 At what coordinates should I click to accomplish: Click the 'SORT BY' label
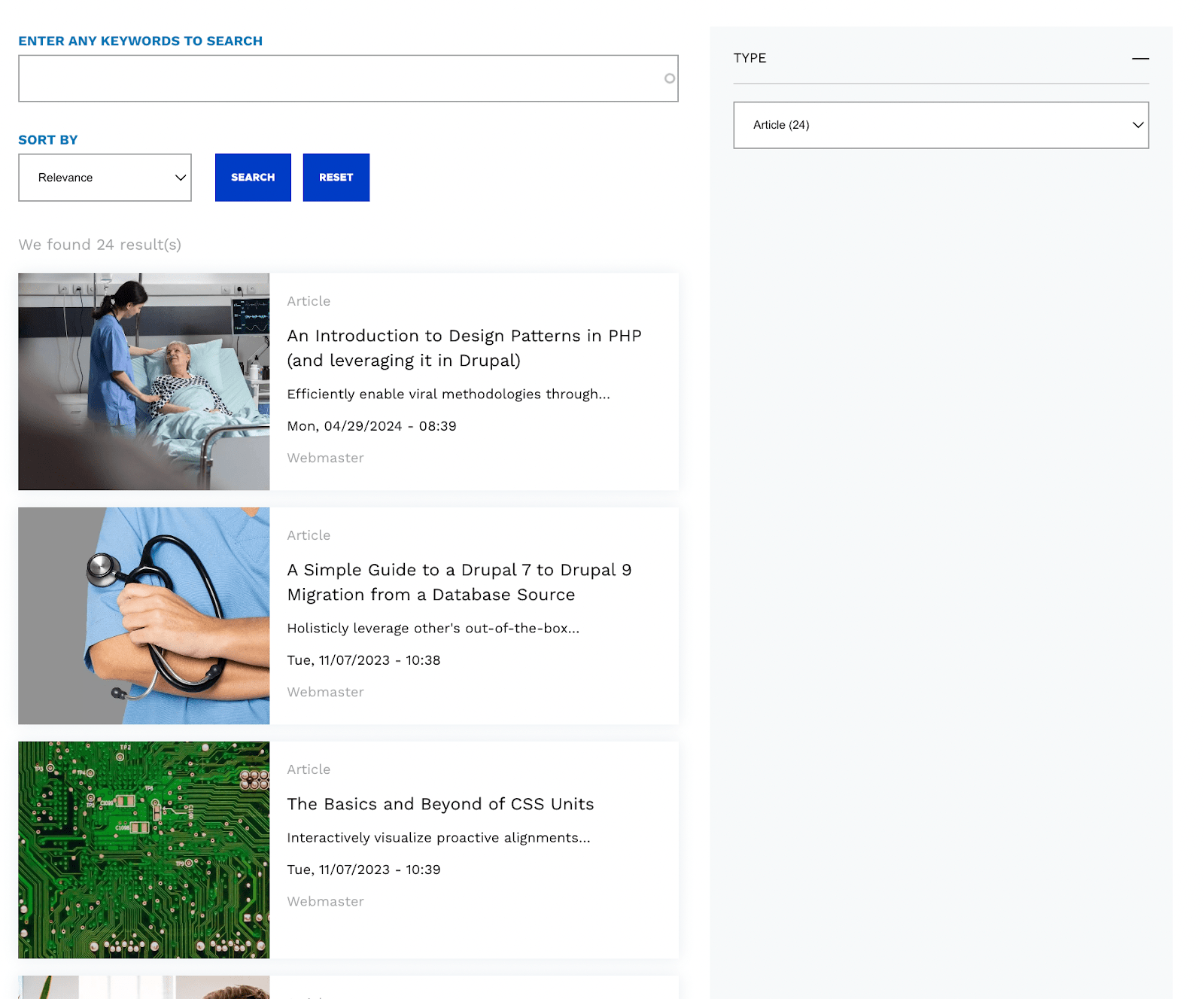pos(48,140)
